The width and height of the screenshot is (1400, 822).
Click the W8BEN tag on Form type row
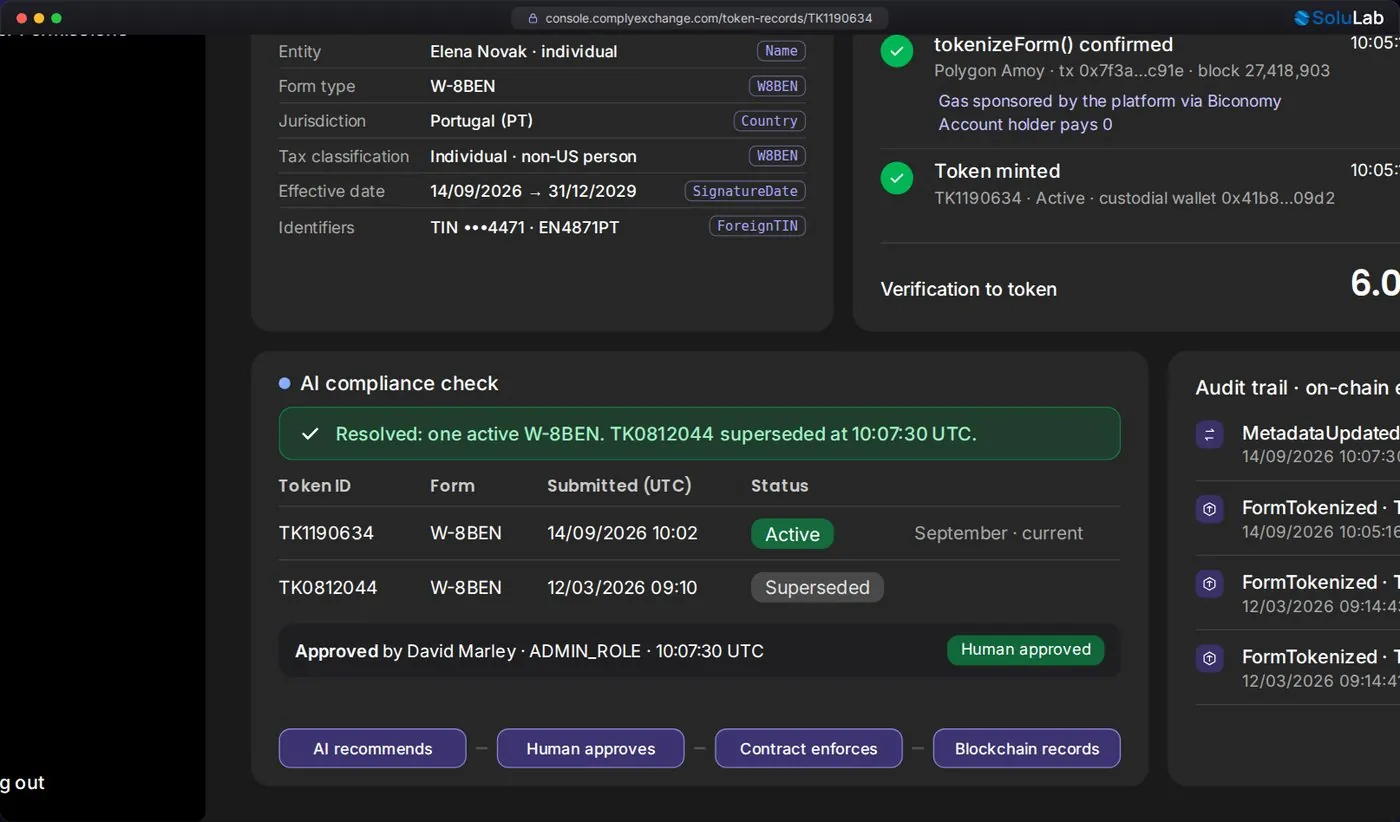[777, 86]
